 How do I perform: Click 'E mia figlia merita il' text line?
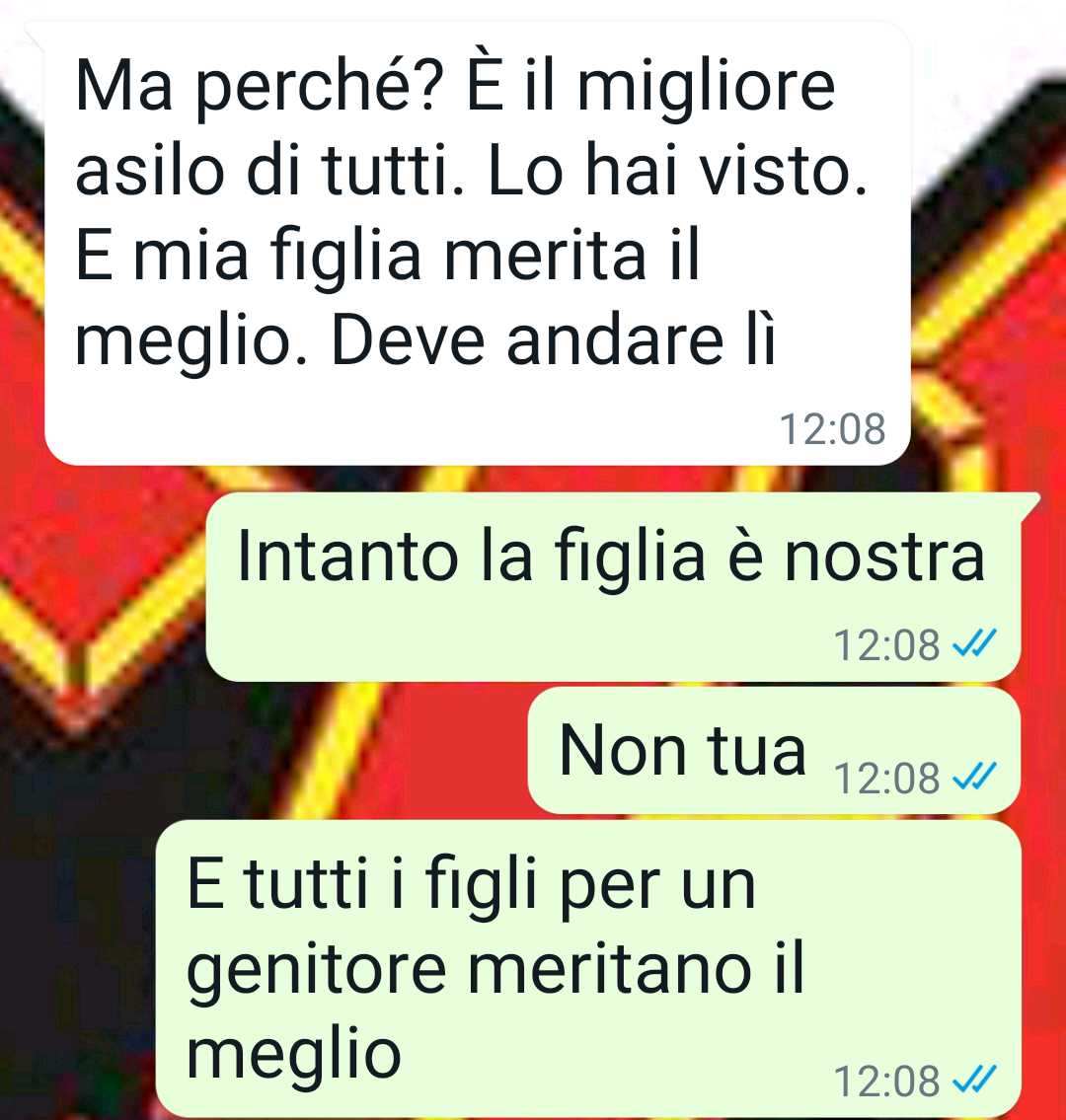[x=388, y=256]
